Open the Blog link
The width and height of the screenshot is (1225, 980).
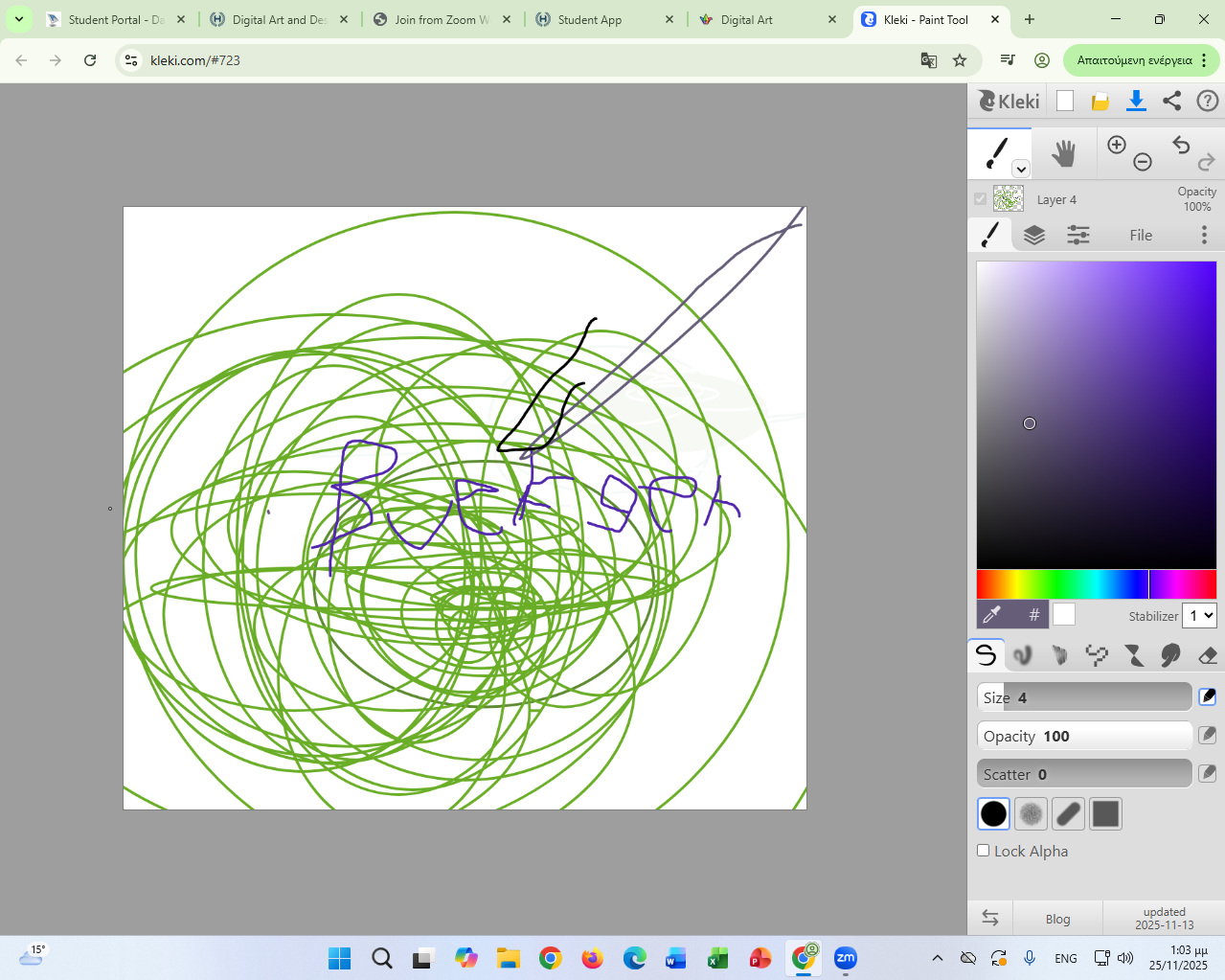(1057, 919)
